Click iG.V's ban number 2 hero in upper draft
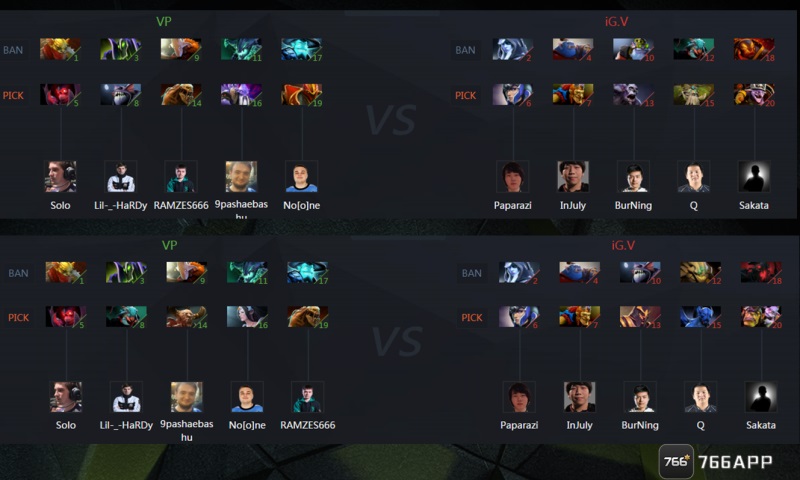Image resolution: width=800 pixels, height=480 pixels. coord(512,49)
